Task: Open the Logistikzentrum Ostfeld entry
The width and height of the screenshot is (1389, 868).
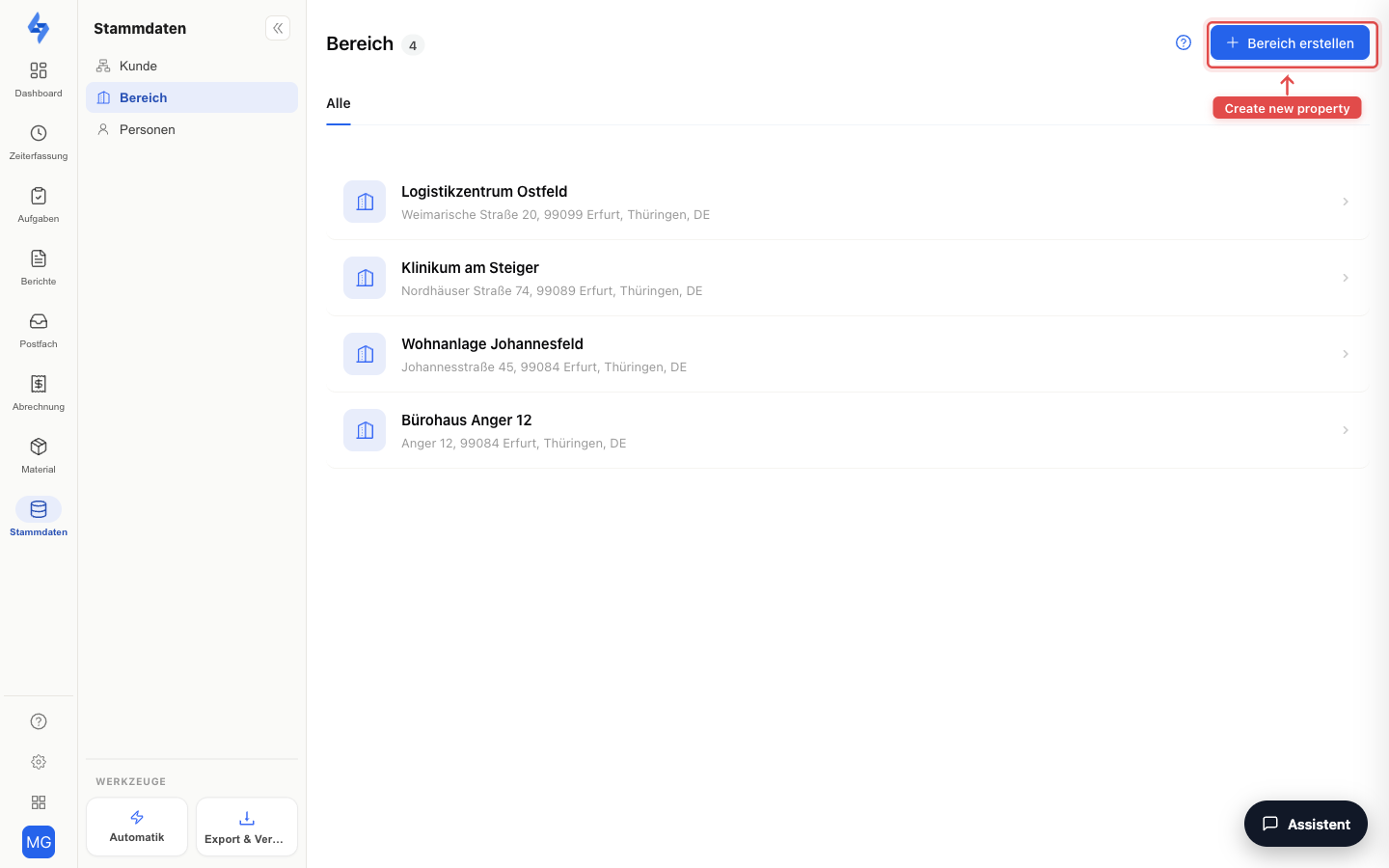Action: [847, 202]
